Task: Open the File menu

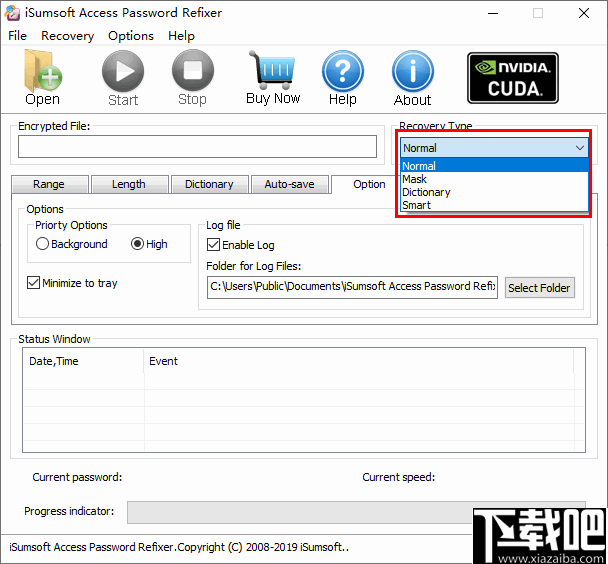Action: 17,36
